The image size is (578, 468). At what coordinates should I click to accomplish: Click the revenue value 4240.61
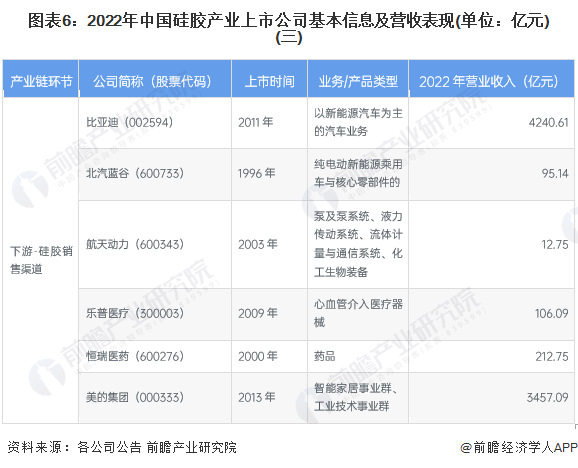(549, 122)
